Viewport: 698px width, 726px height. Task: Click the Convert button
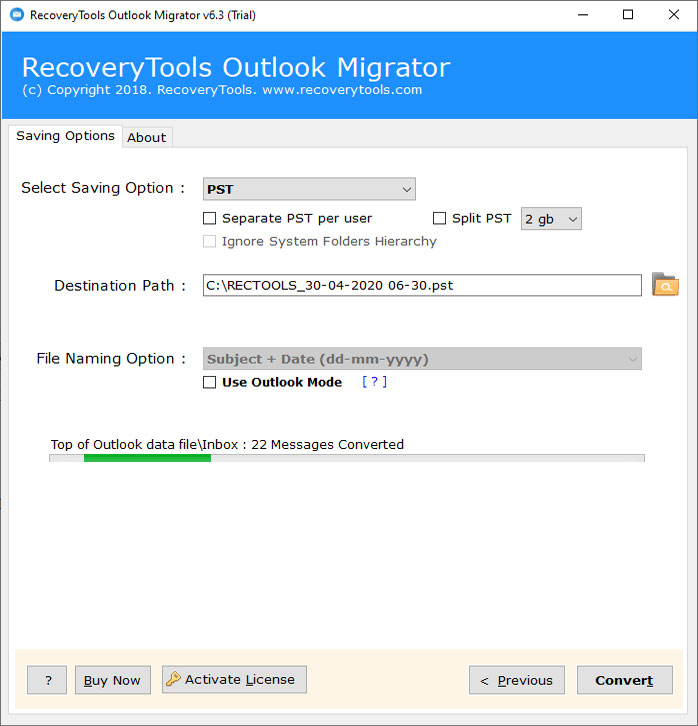tap(624, 680)
